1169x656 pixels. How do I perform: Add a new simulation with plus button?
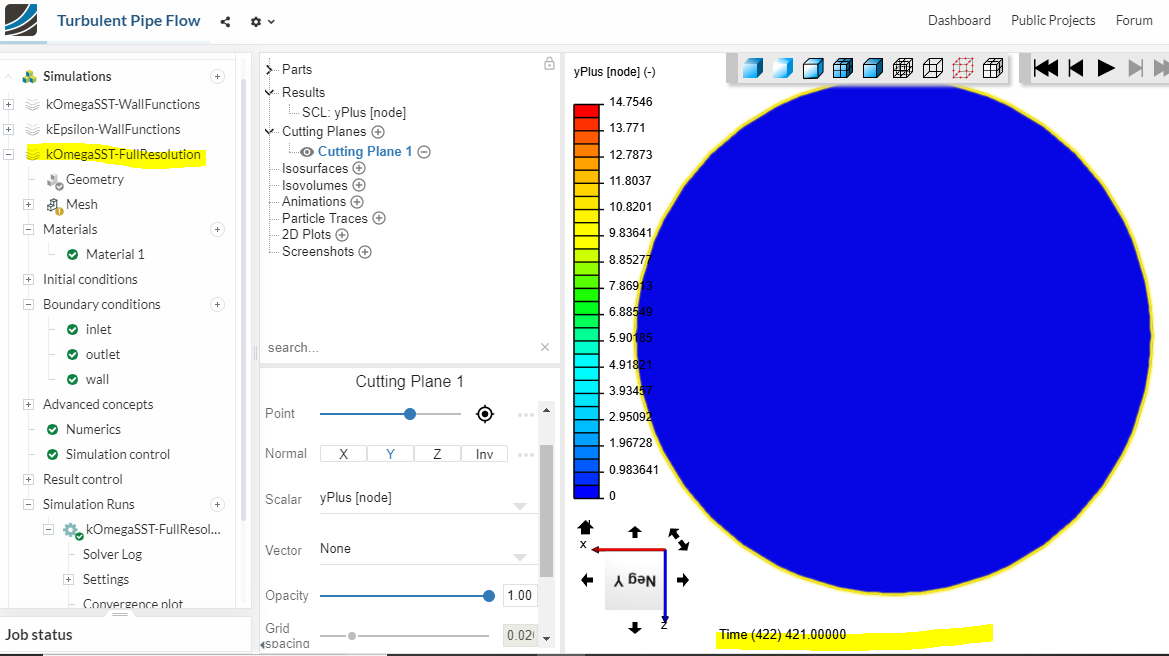pyautogui.click(x=217, y=77)
